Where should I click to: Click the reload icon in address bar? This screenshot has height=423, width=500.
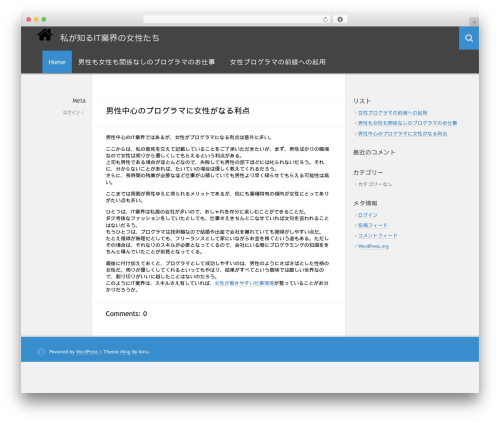click(325, 20)
